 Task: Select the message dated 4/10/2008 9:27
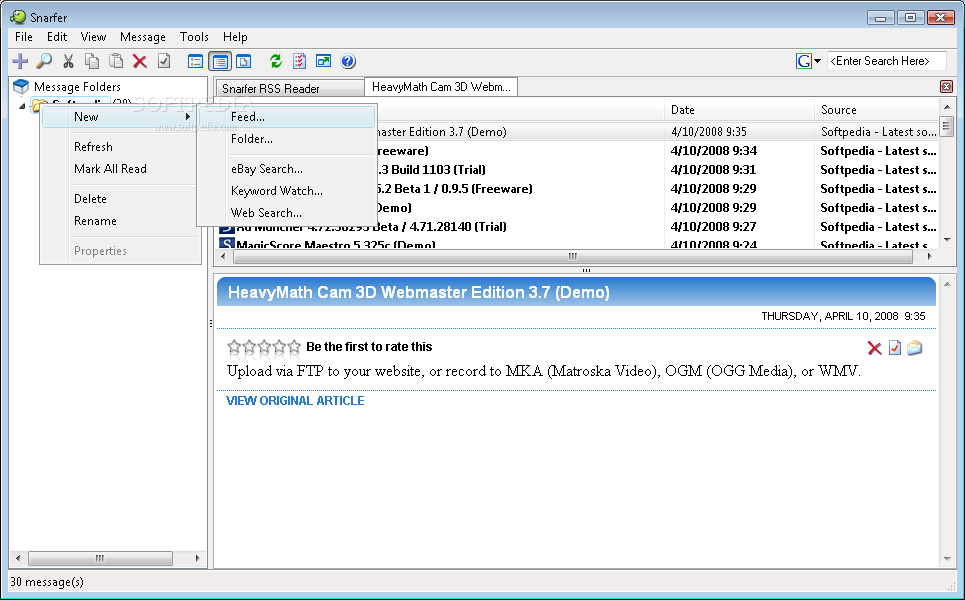[x=577, y=227]
